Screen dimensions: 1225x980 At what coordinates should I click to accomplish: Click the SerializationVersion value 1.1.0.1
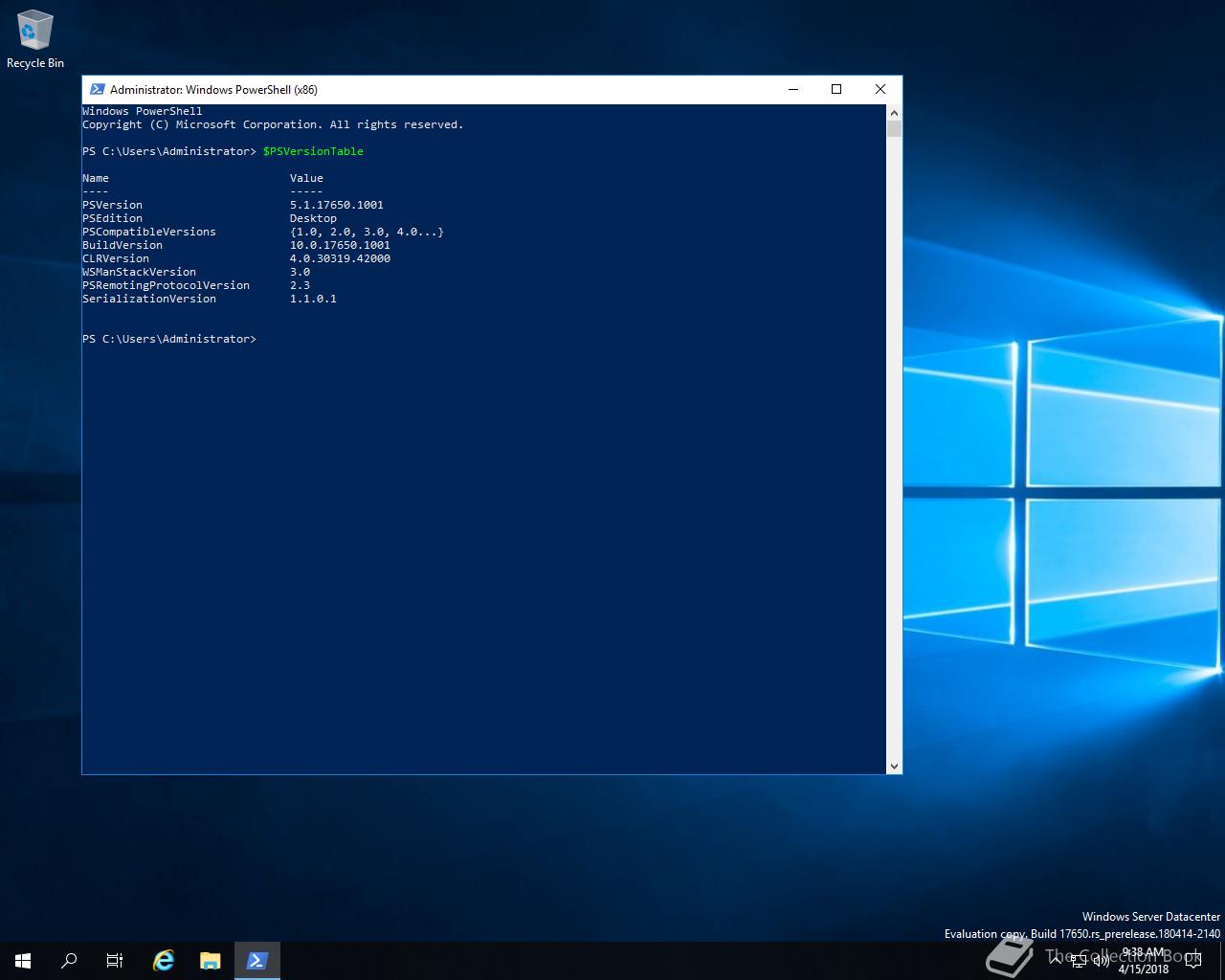[x=313, y=299]
